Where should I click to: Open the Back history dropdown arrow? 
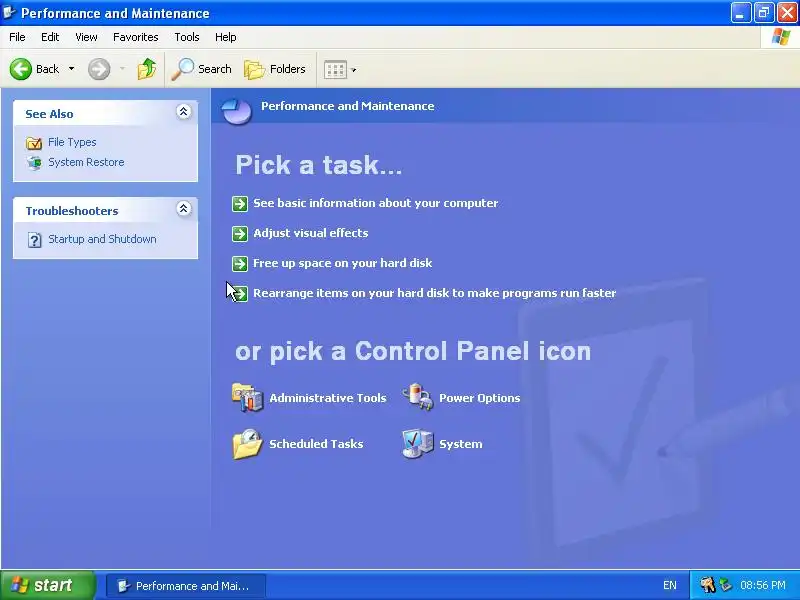click(71, 68)
